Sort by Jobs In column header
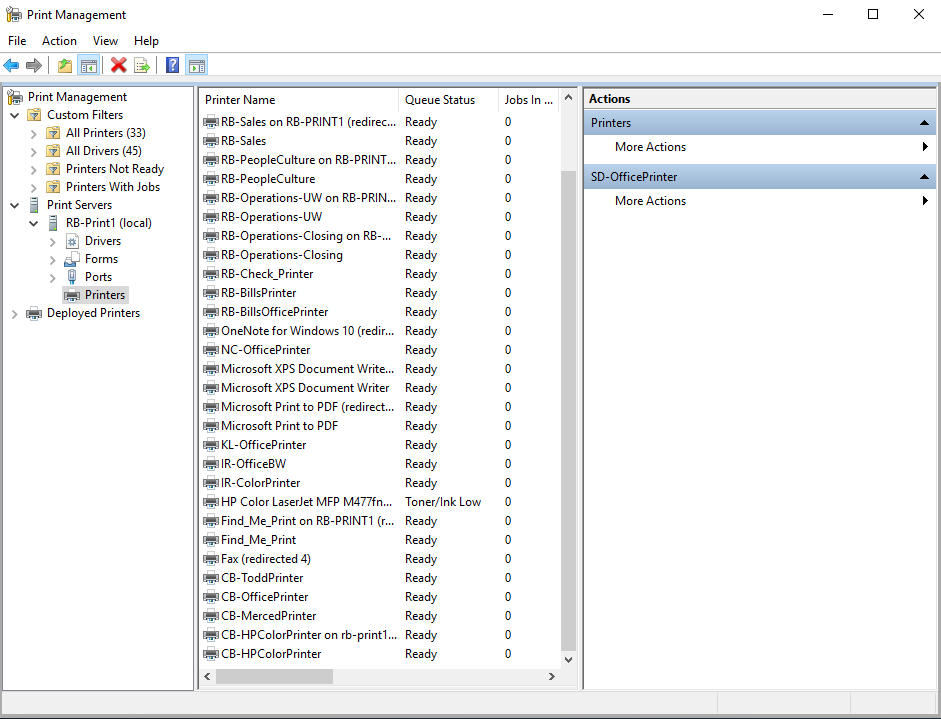Viewport: 941px width, 719px height. tap(528, 100)
